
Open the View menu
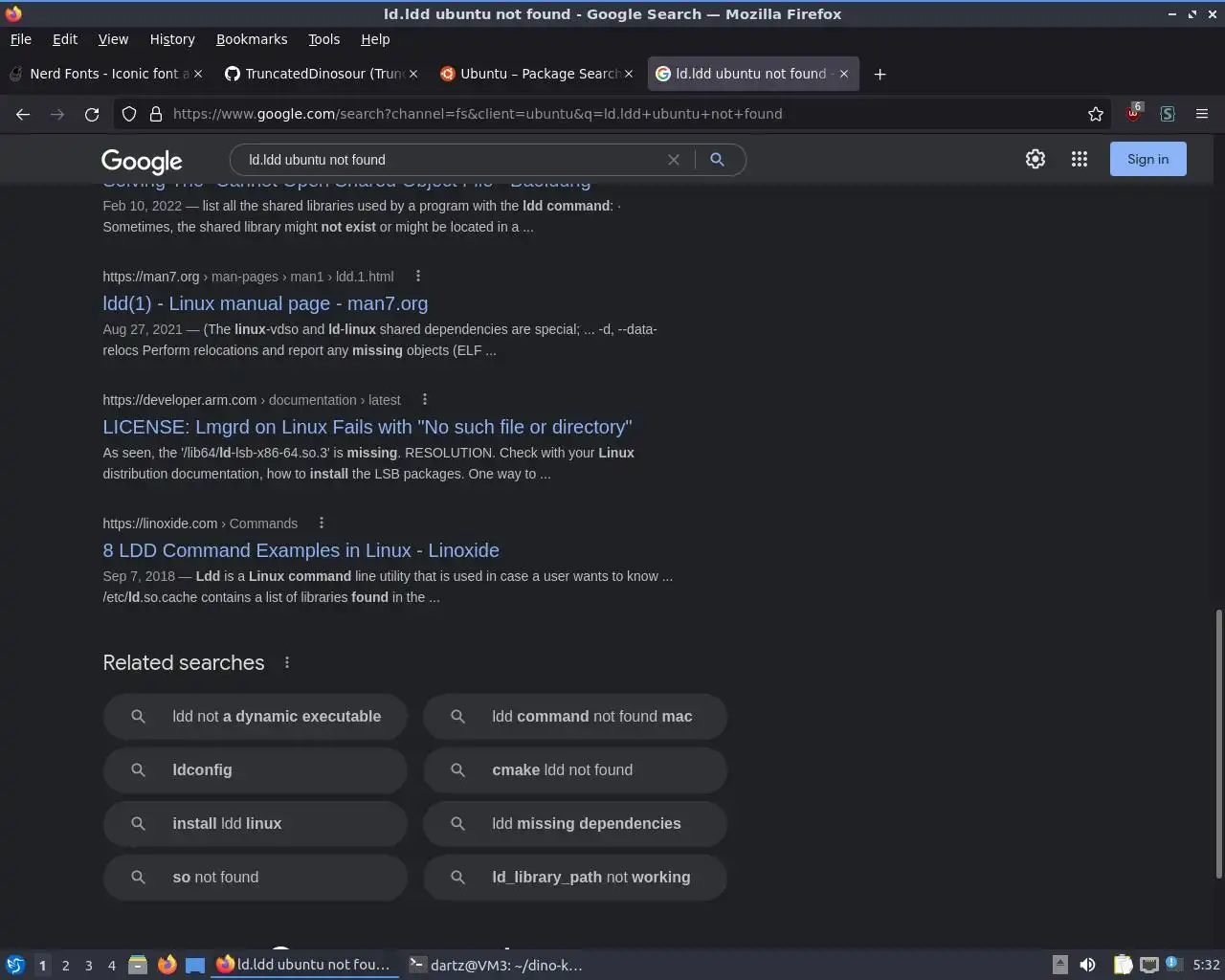(113, 39)
